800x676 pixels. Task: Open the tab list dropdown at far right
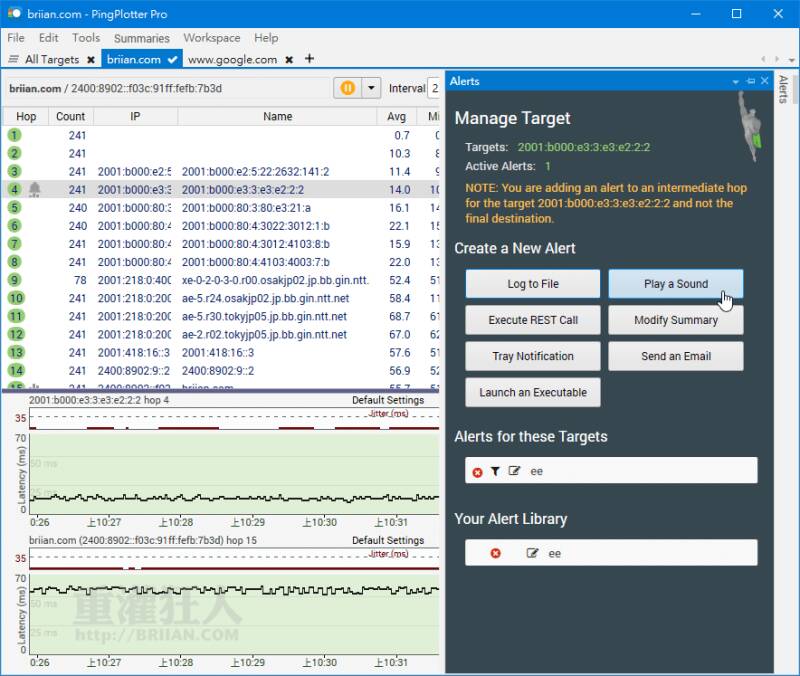click(791, 60)
